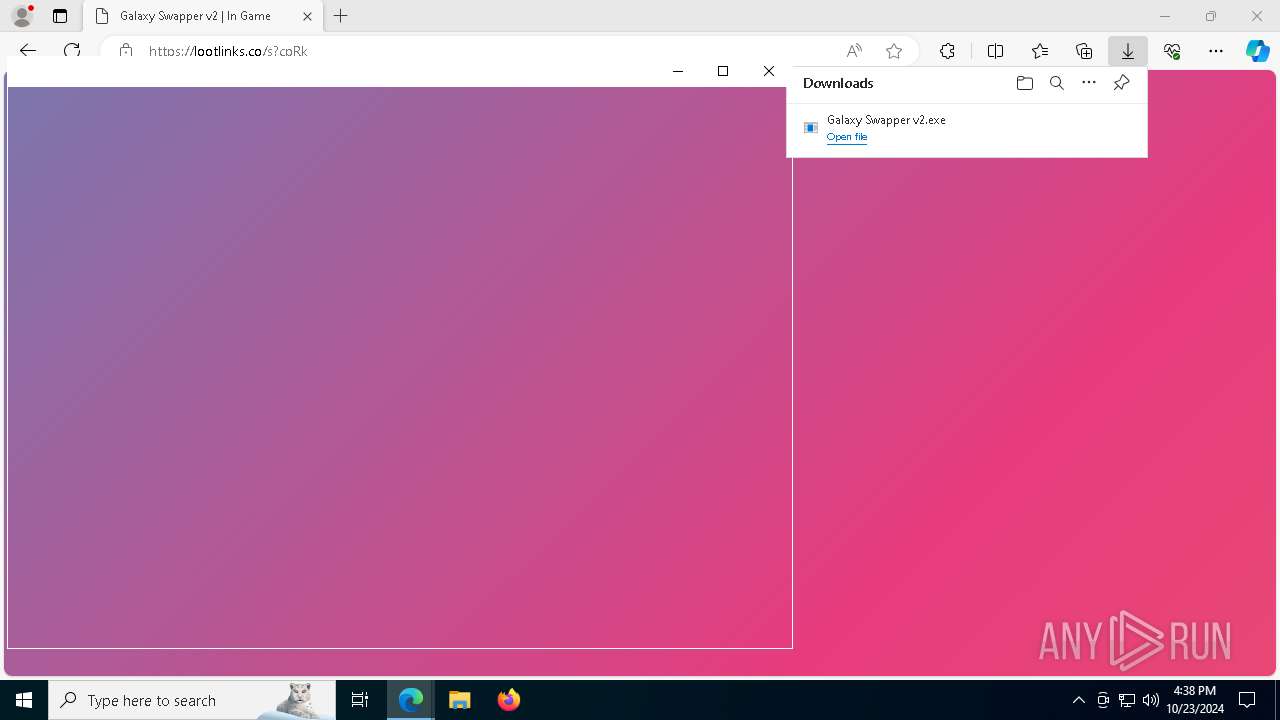Select the Galaxy Swapper v2.exe download entry
Viewport: 1280px width, 720px height.
coord(967,128)
